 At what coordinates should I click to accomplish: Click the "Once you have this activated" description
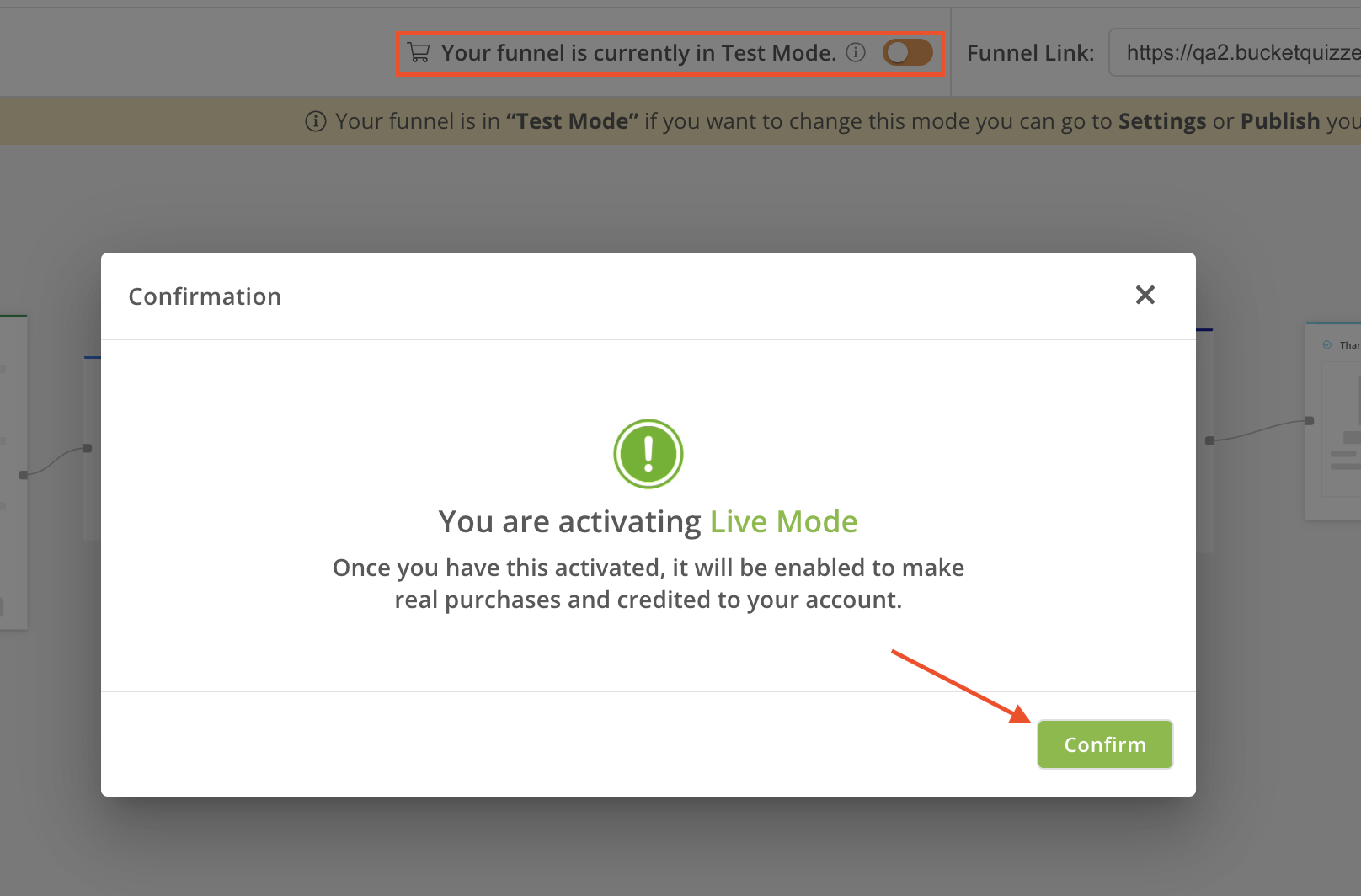pyautogui.click(x=648, y=584)
